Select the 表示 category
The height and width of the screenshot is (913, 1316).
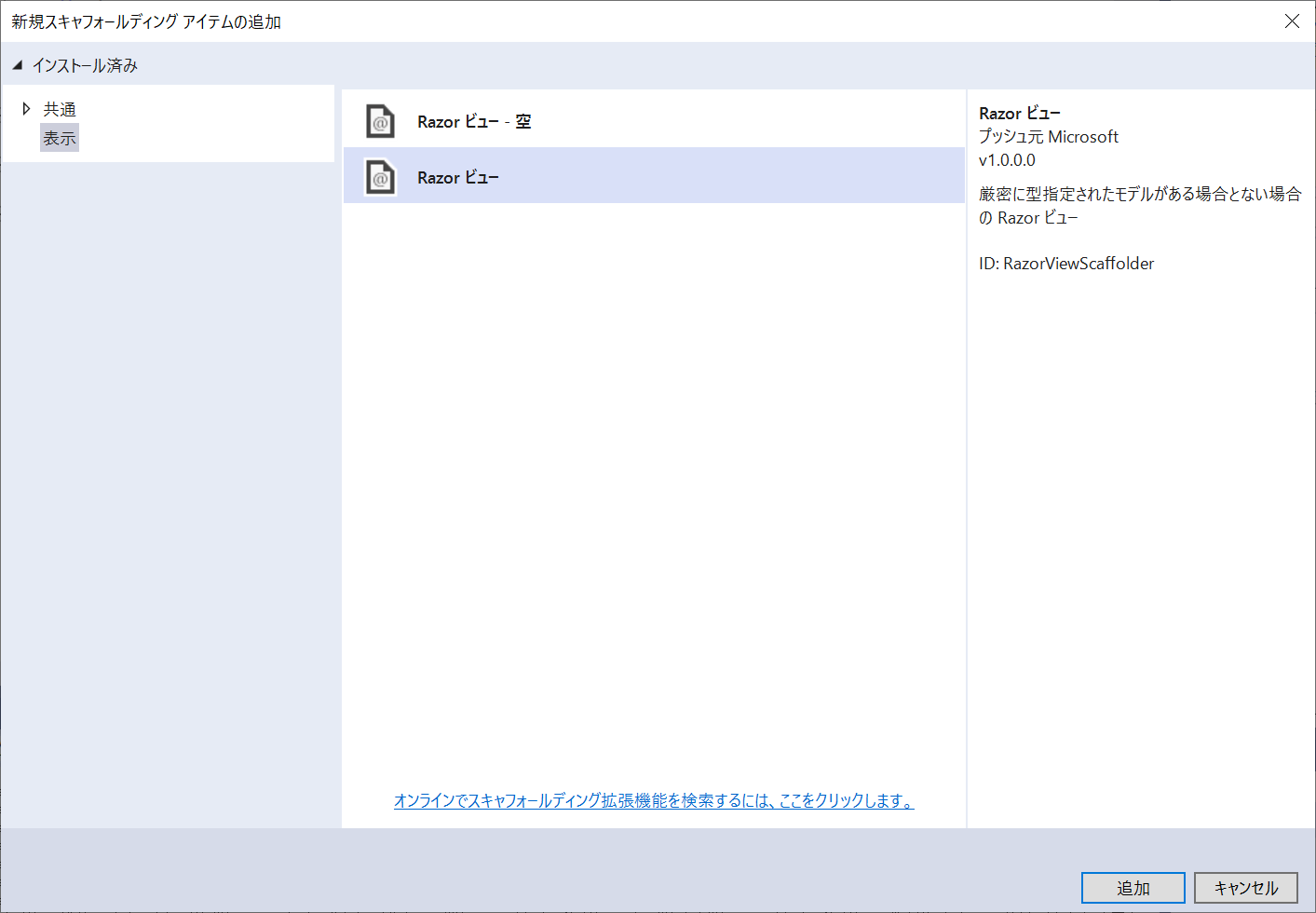pyautogui.click(x=60, y=138)
